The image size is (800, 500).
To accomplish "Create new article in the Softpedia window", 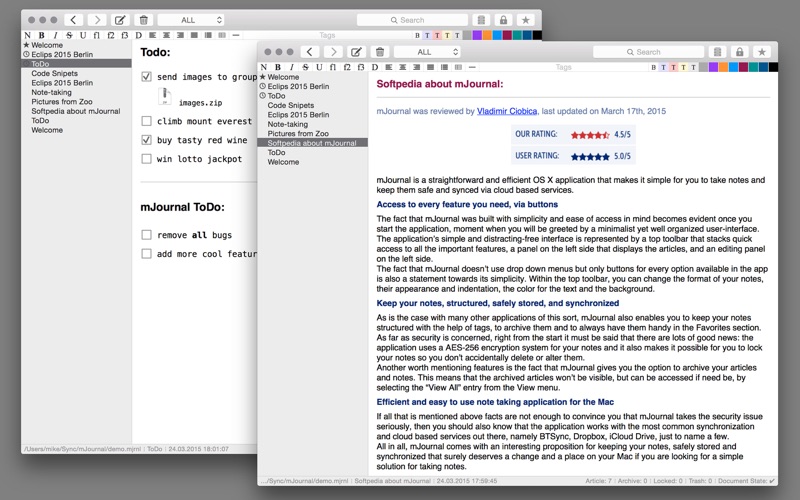I will point(356,52).
